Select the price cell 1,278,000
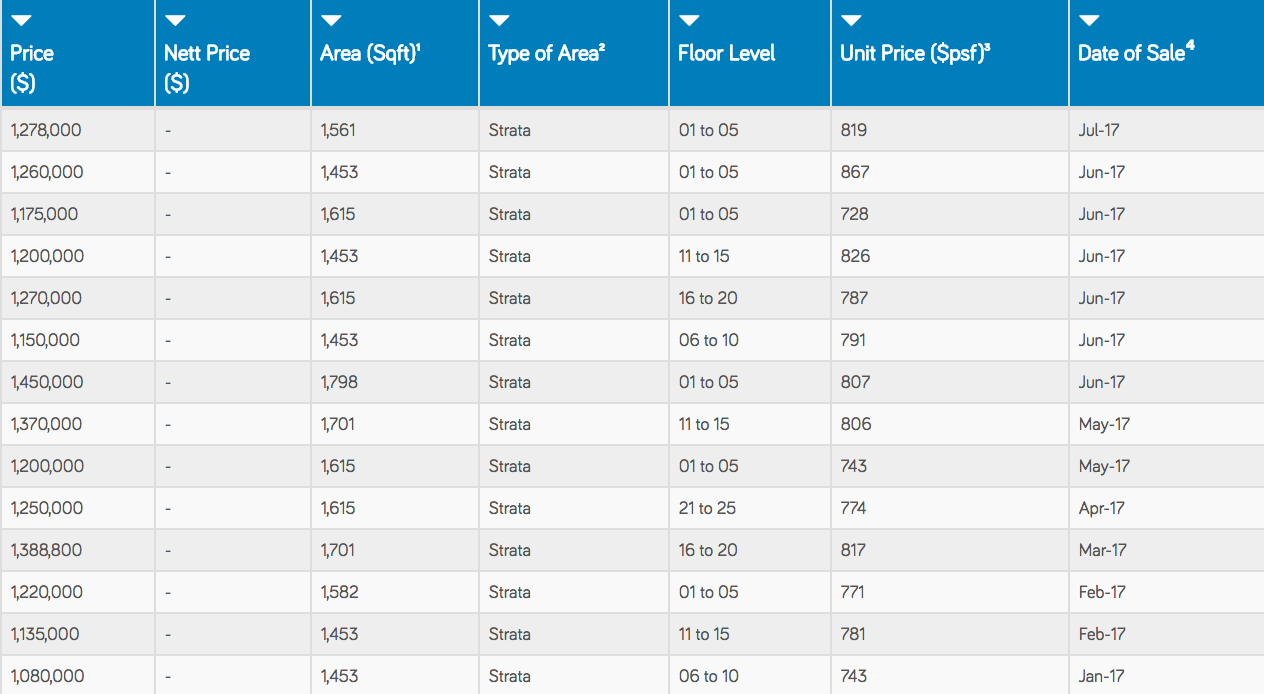 [46, 130]
